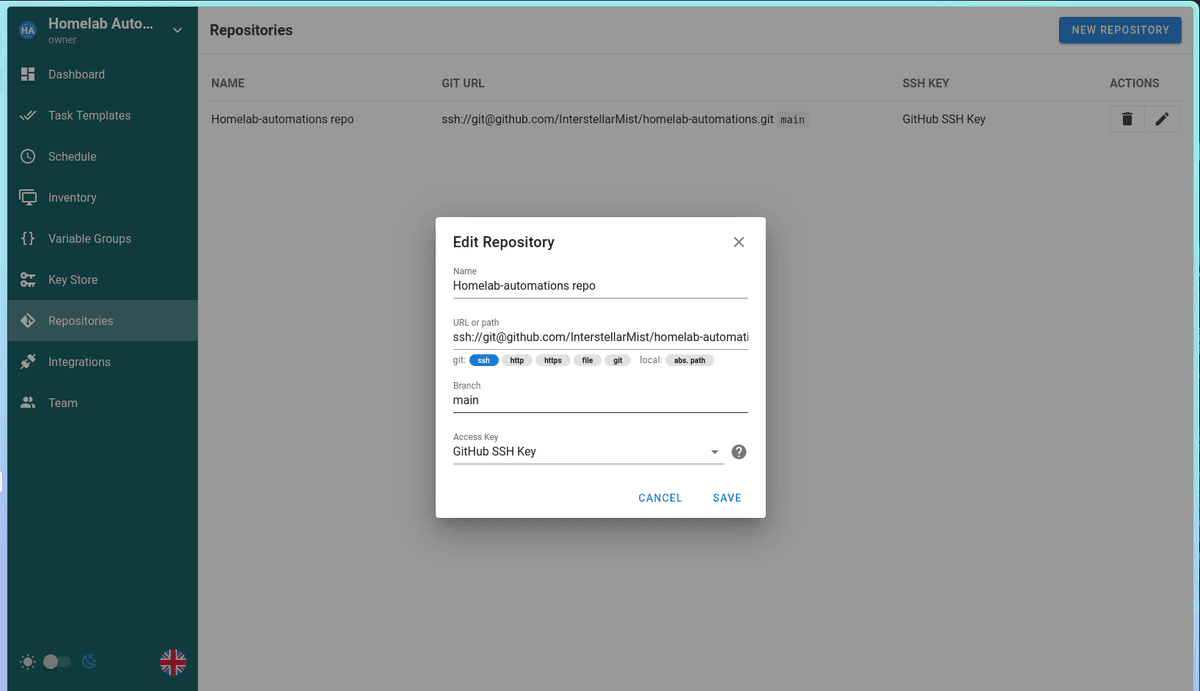Click the GIT URL column header

[463, 83]
